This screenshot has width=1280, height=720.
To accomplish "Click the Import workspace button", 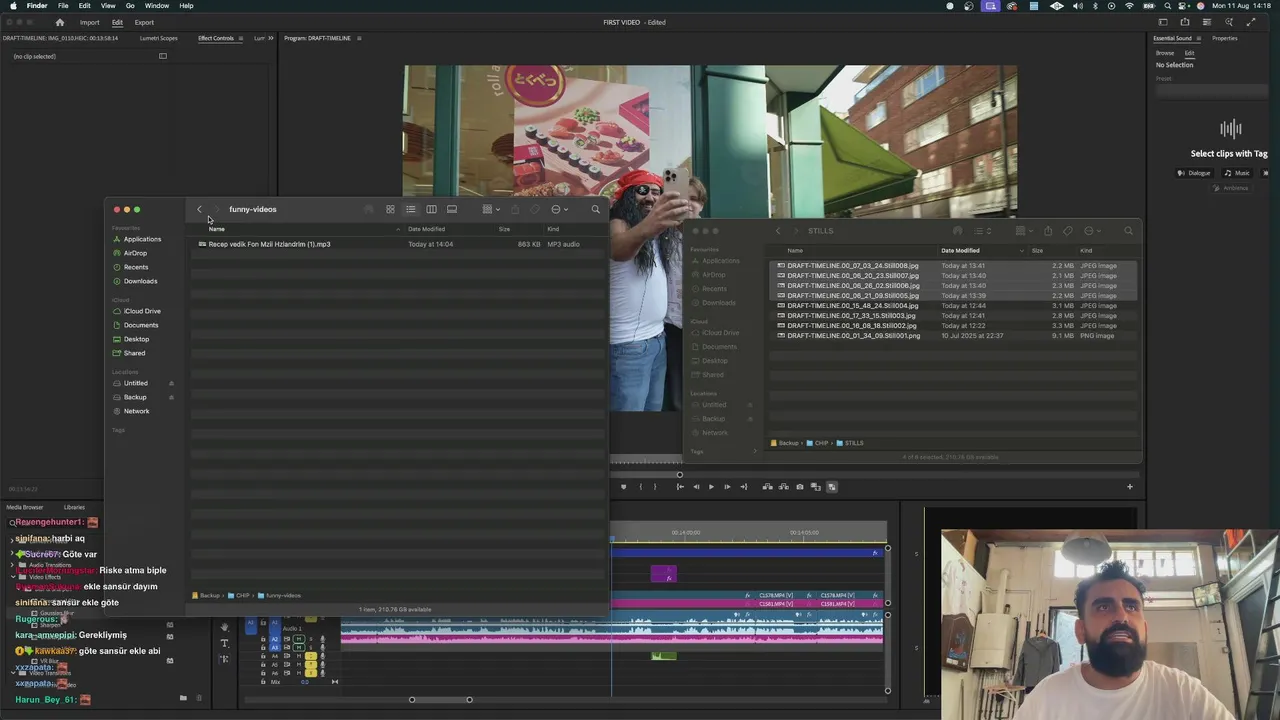I will click(89, 22).
